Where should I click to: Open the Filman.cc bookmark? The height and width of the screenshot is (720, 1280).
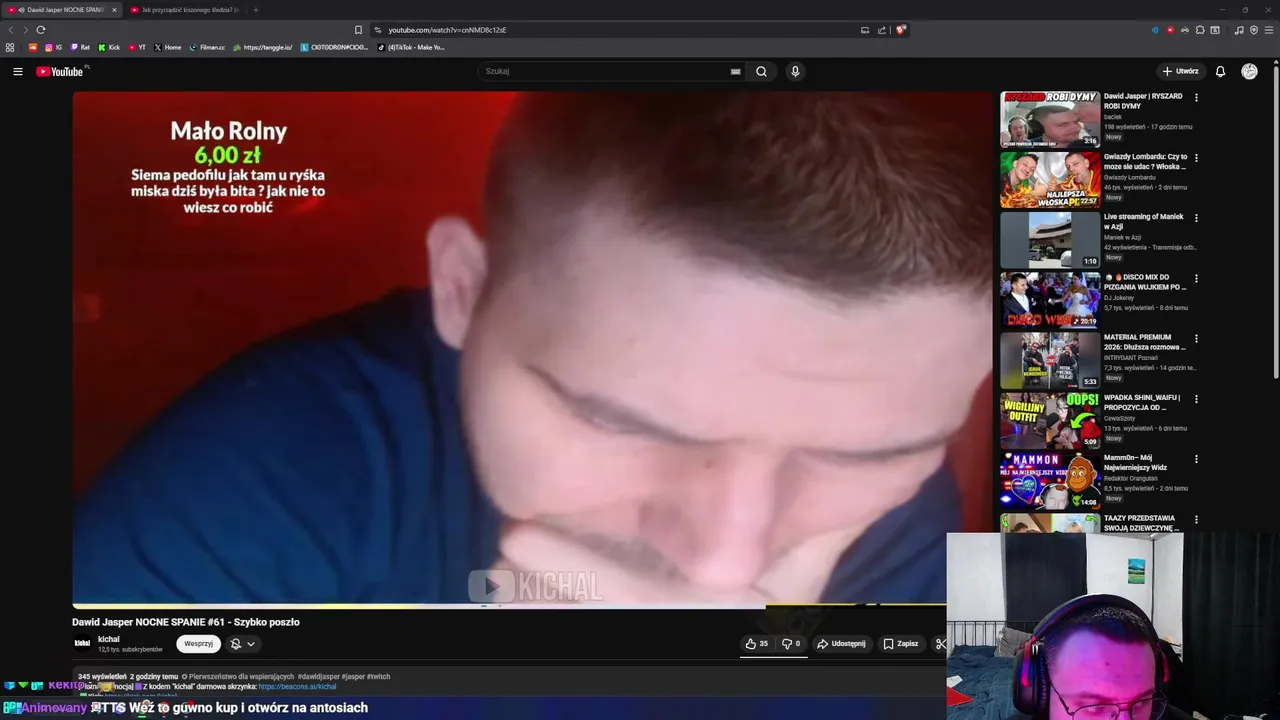[x=208, y=47]
